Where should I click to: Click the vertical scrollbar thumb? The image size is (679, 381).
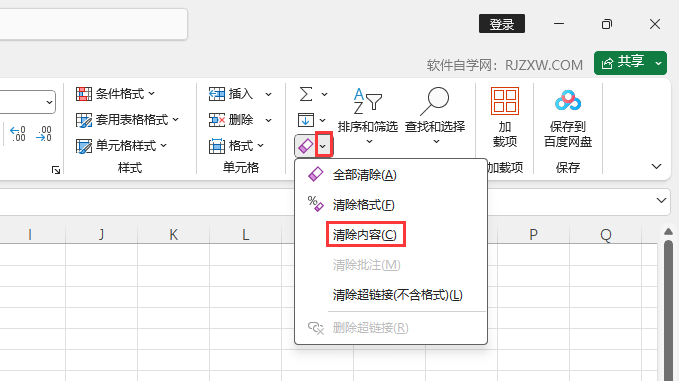tap(668, 310)
